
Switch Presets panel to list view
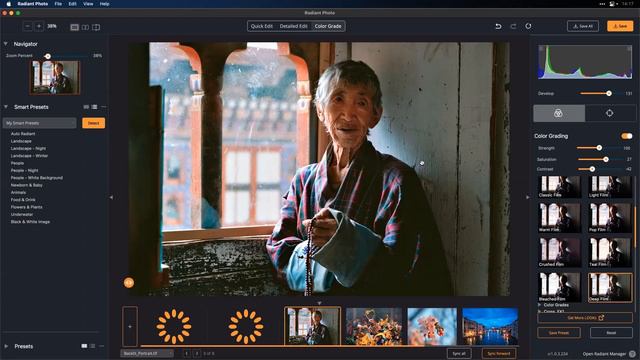coord(93,346)
